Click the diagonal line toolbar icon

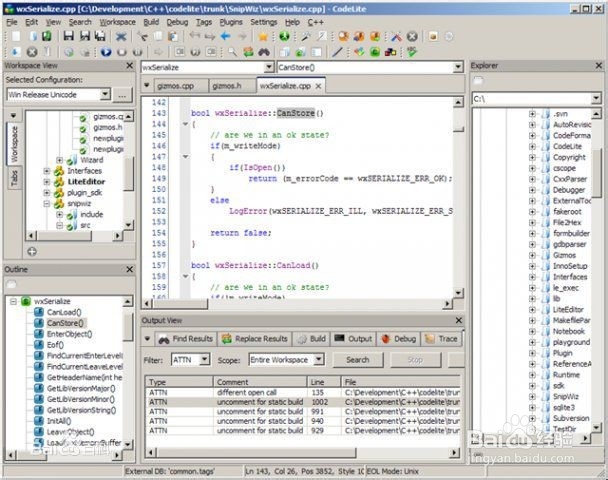337,52
